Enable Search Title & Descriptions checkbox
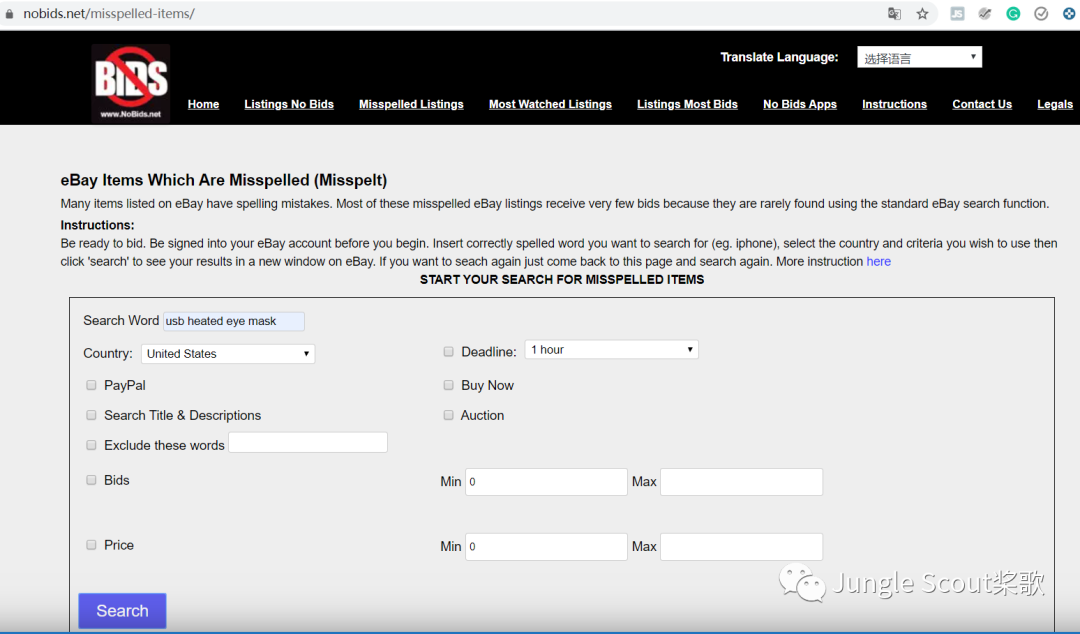Viewport: 1080px width, 634px height. pyautogui.click(x=91, y=415)
